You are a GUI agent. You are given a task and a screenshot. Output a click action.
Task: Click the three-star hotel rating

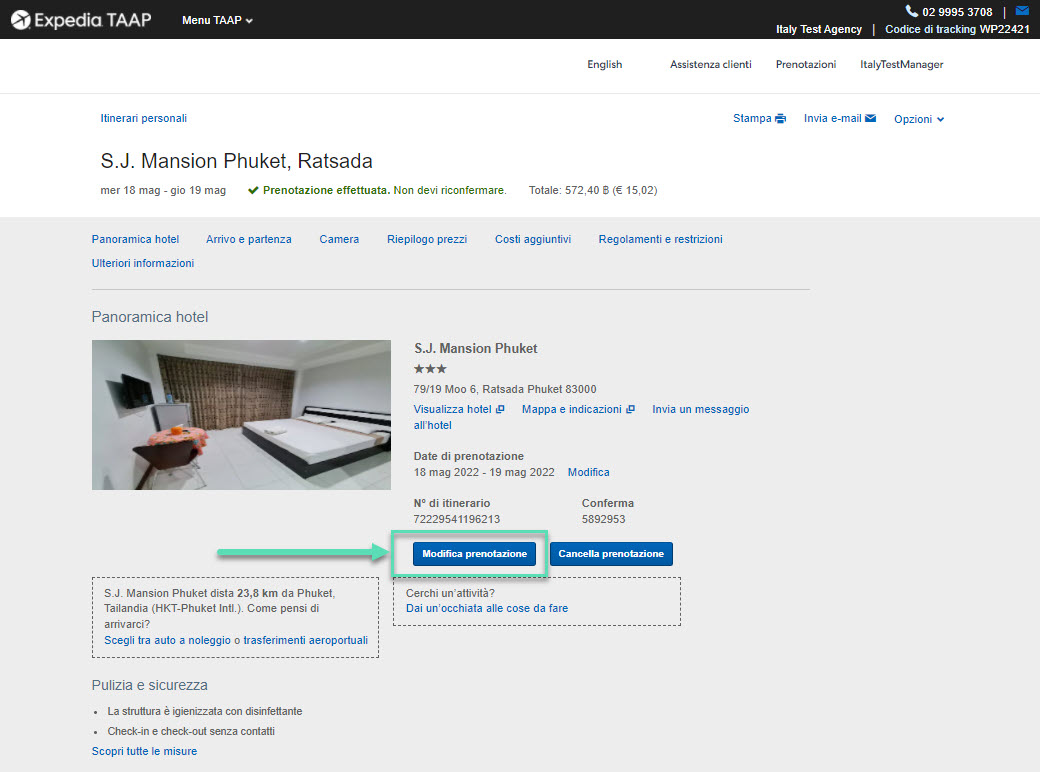pos(430,369)
